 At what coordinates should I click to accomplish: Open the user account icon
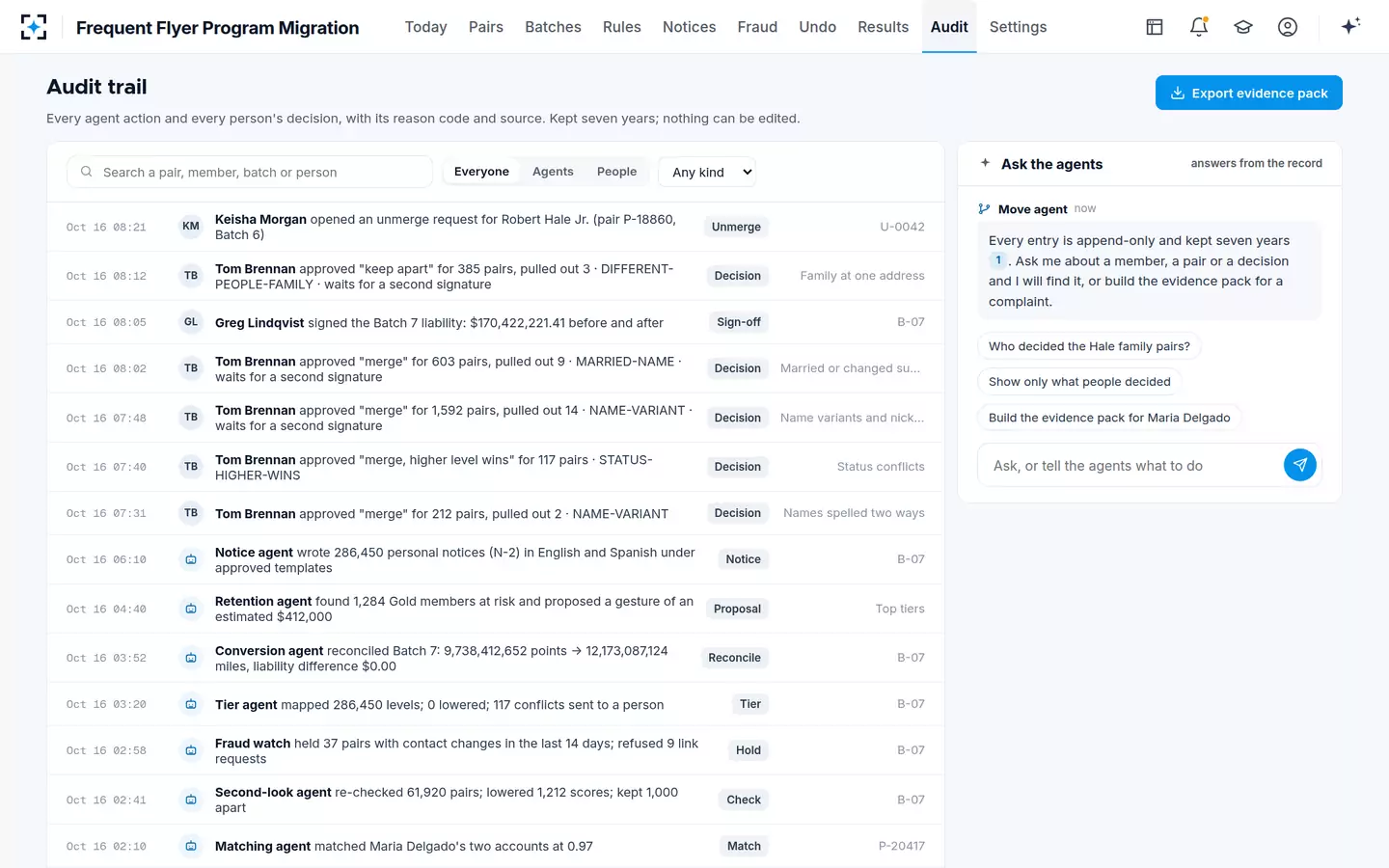click(1288, 27)
